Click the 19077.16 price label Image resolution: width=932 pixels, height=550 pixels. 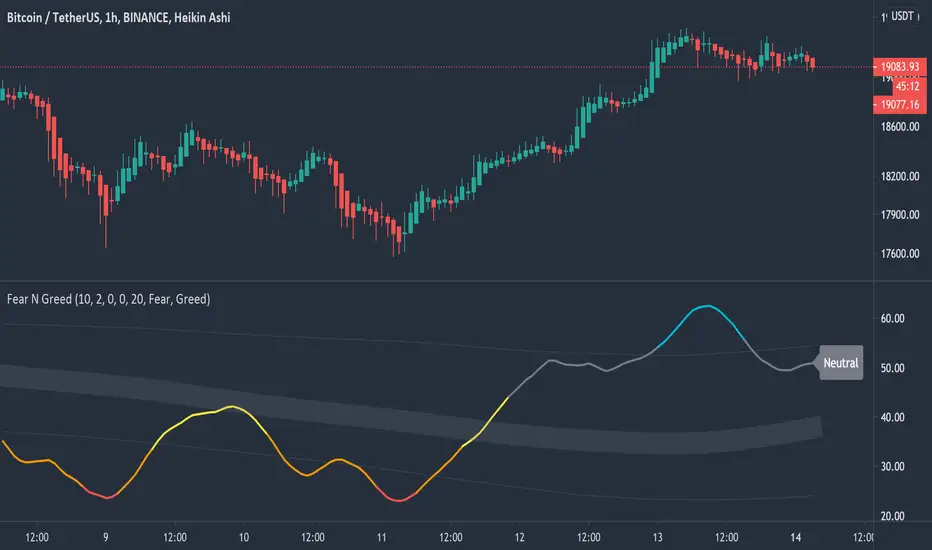tap(901, 103)
